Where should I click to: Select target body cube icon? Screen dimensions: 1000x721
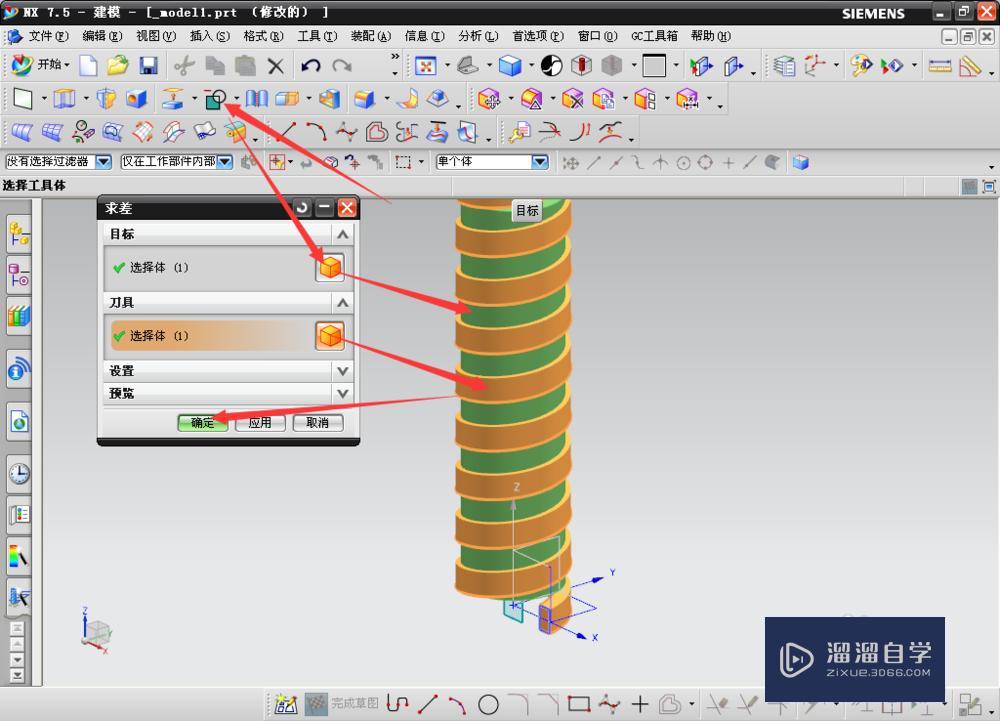click(330, 267)
